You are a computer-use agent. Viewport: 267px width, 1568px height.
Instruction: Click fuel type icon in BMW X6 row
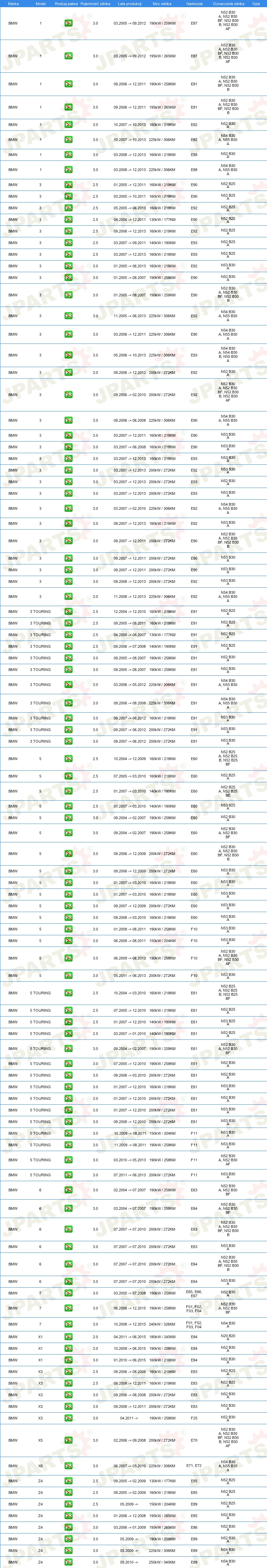click(x=68, y=1466)
